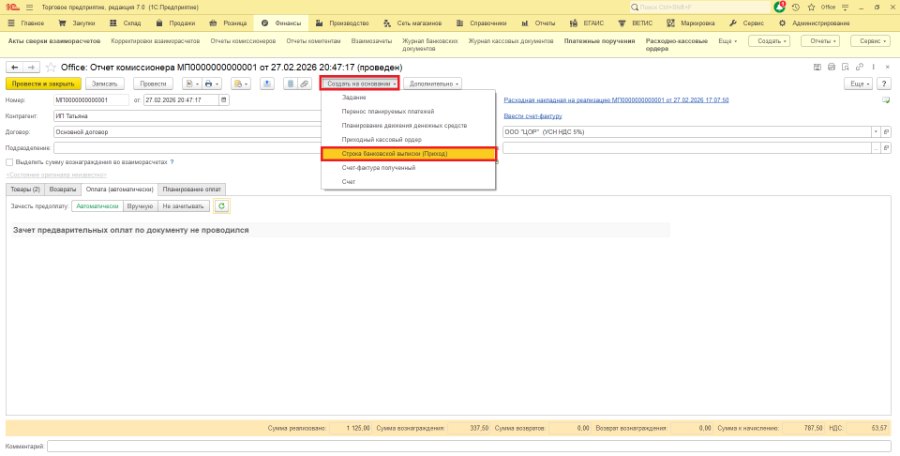Click the notifications bell icon with red badge
The height and width of the screenshot is (456, 900).
tap(779, 7)
